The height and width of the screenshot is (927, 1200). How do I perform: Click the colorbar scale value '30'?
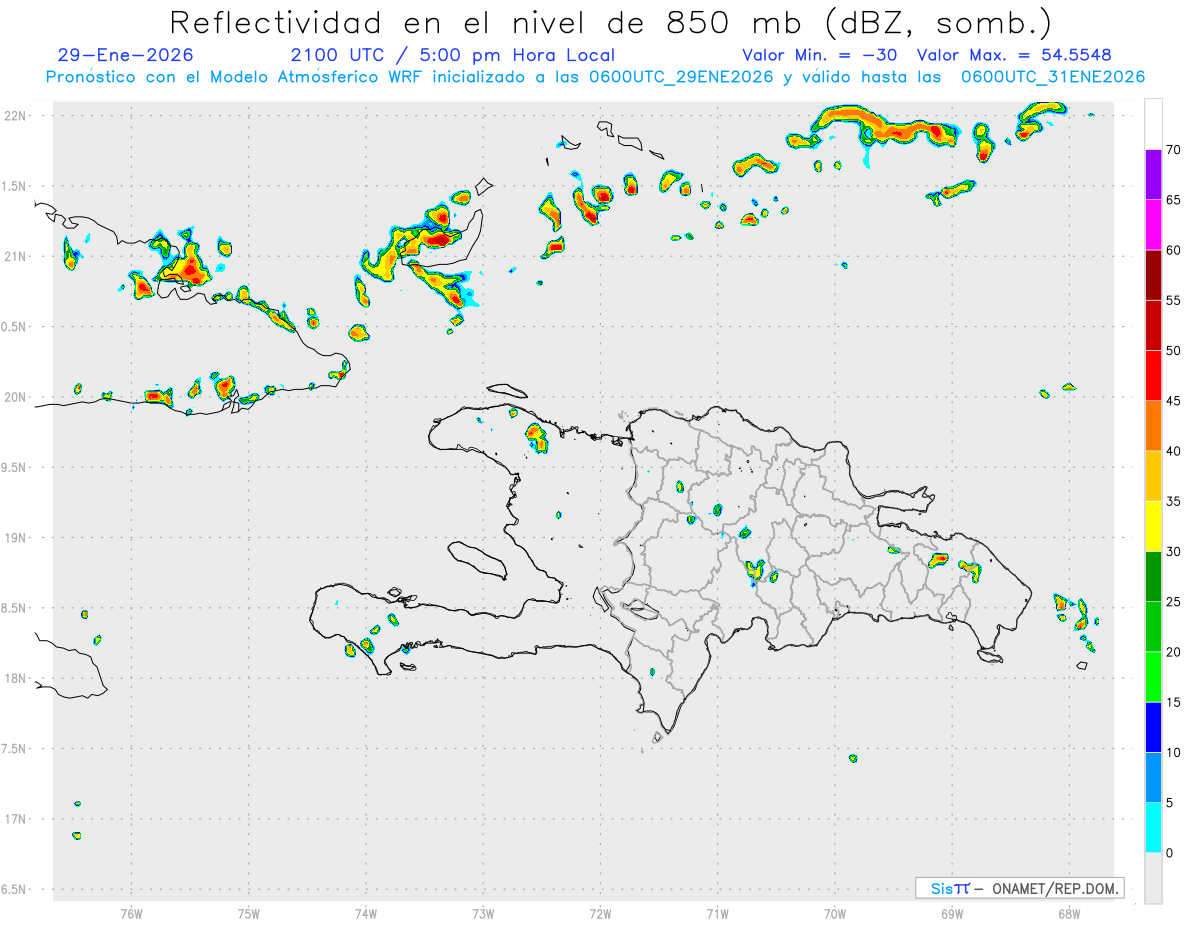click(x=1174, y=552)
